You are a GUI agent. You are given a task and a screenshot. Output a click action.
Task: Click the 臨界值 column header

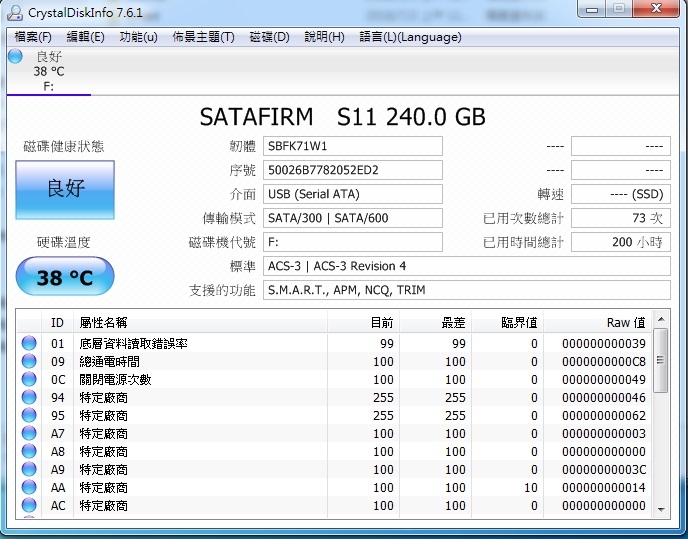point(507,323)
